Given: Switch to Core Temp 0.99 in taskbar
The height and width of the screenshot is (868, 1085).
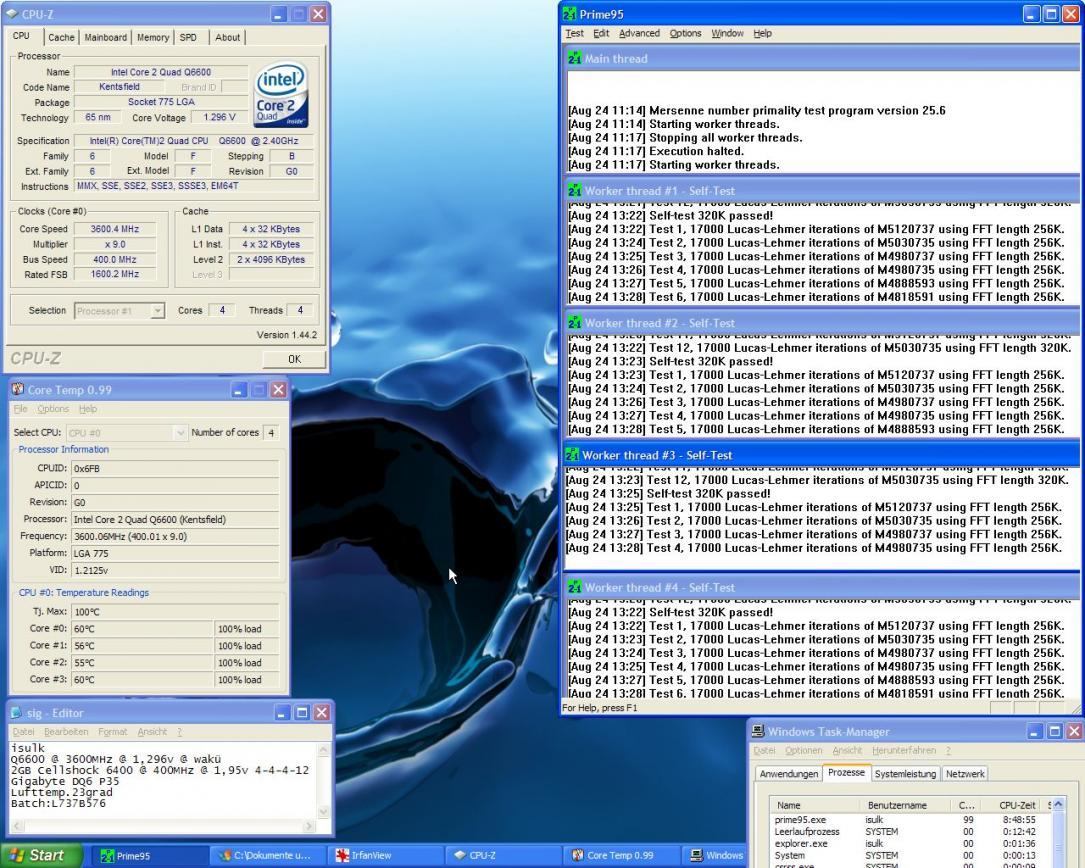Looking at the screenshot, I should pos(619,856).
